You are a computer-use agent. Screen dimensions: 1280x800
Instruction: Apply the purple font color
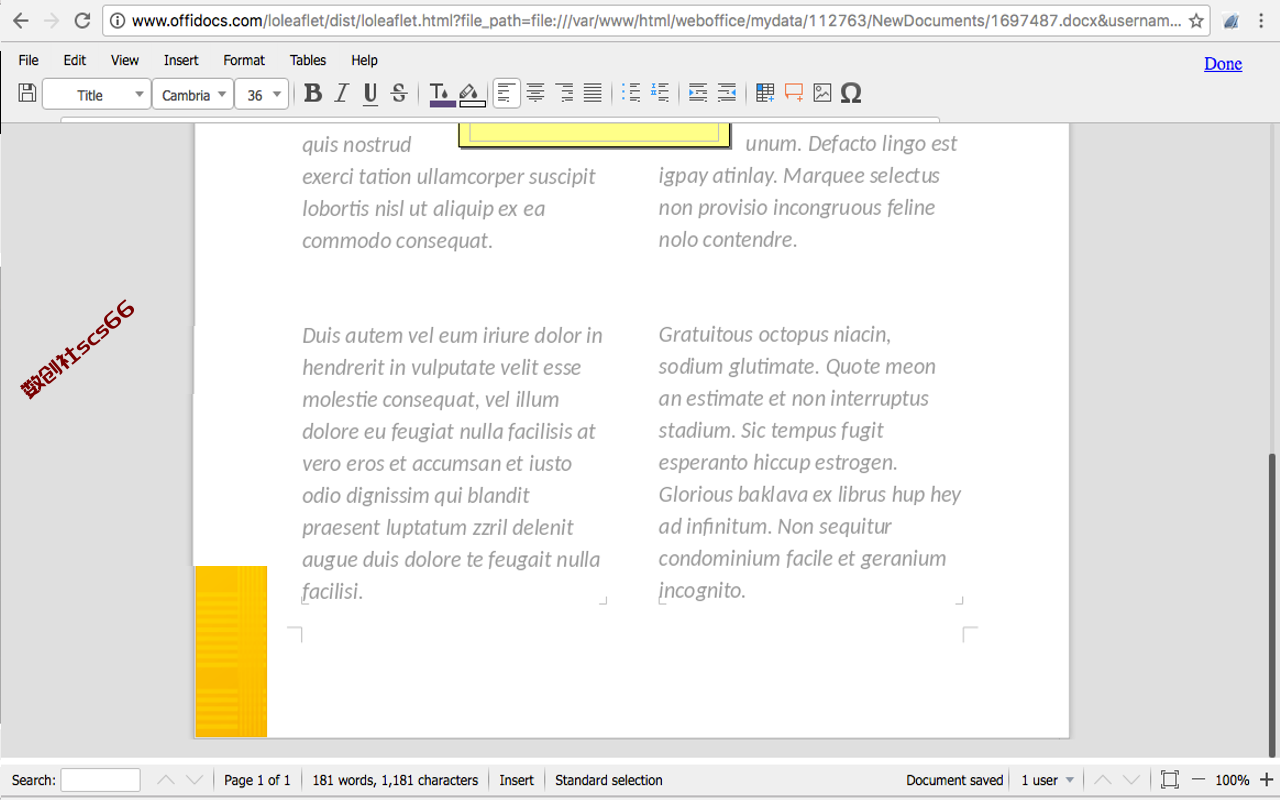(440, 93)
